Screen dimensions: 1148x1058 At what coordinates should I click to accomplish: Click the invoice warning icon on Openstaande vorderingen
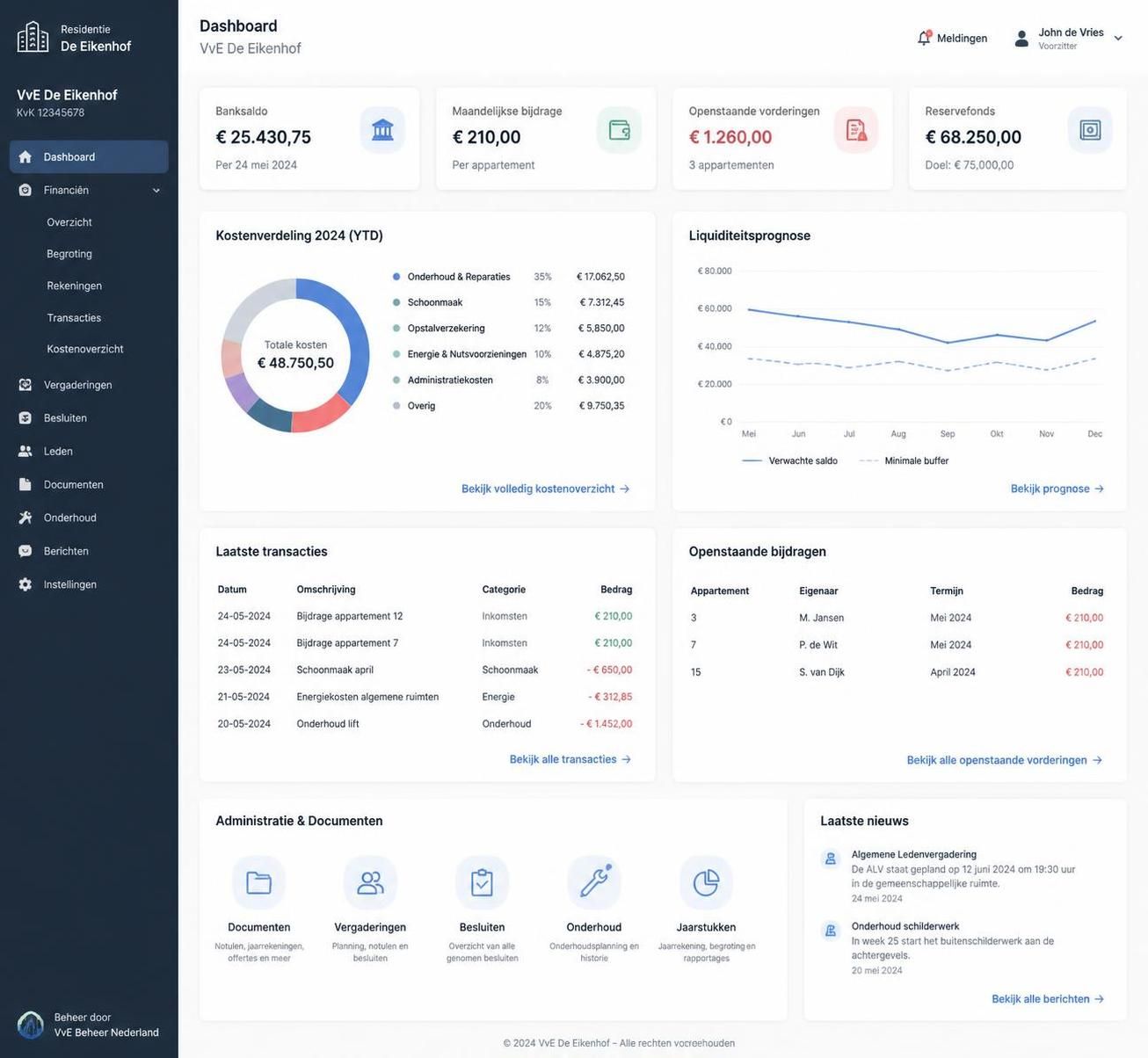[856, 130]
